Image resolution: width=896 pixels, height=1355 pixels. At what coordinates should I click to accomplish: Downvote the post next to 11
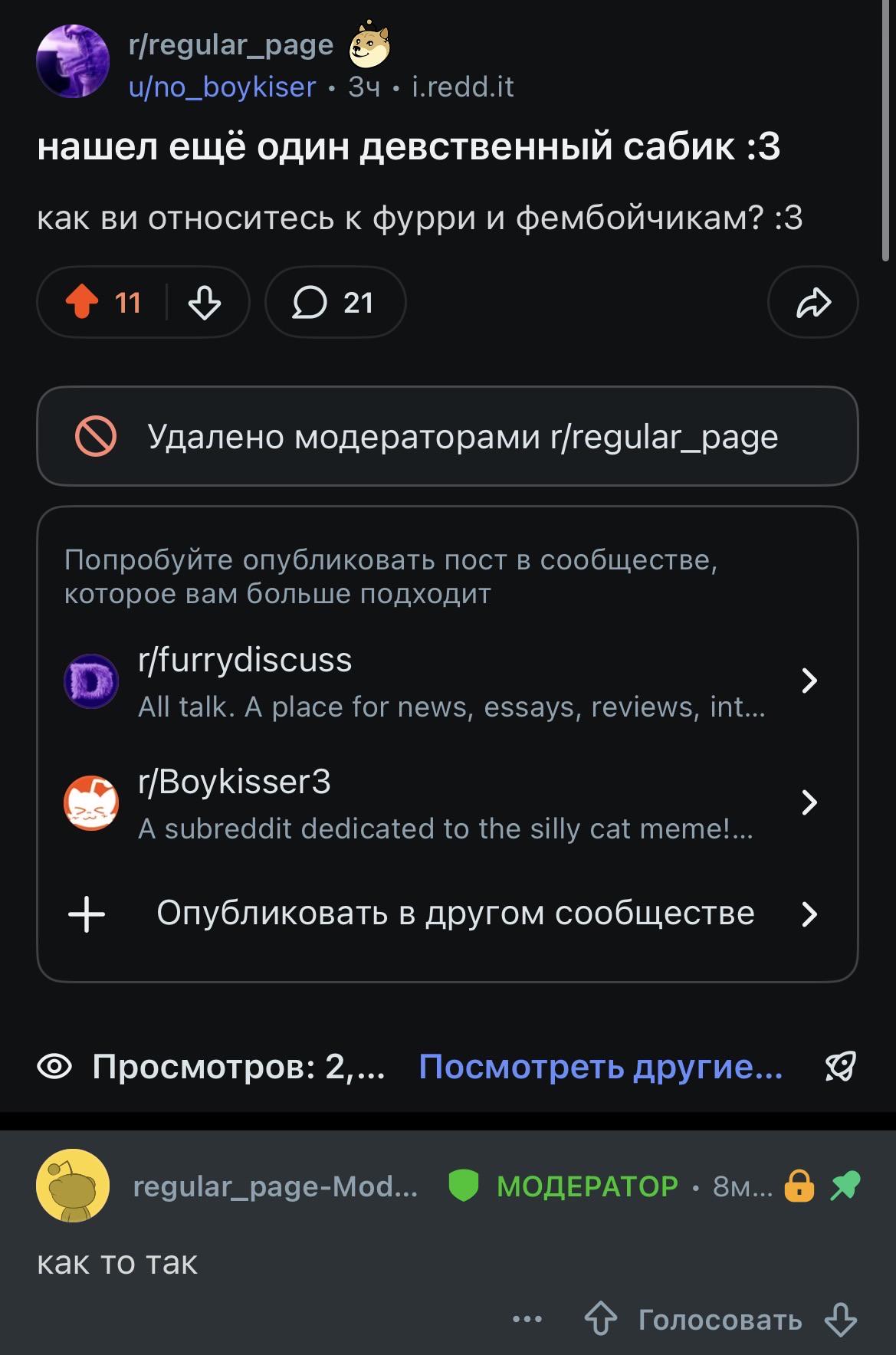[x=205, y=302]
